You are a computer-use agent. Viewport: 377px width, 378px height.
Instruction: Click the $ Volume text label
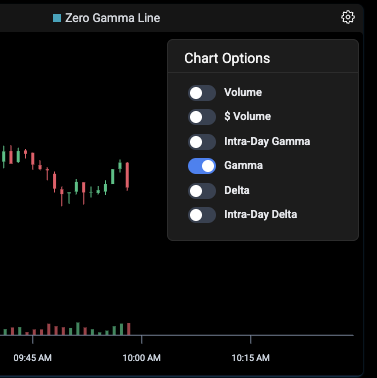[x=247, y=116]
